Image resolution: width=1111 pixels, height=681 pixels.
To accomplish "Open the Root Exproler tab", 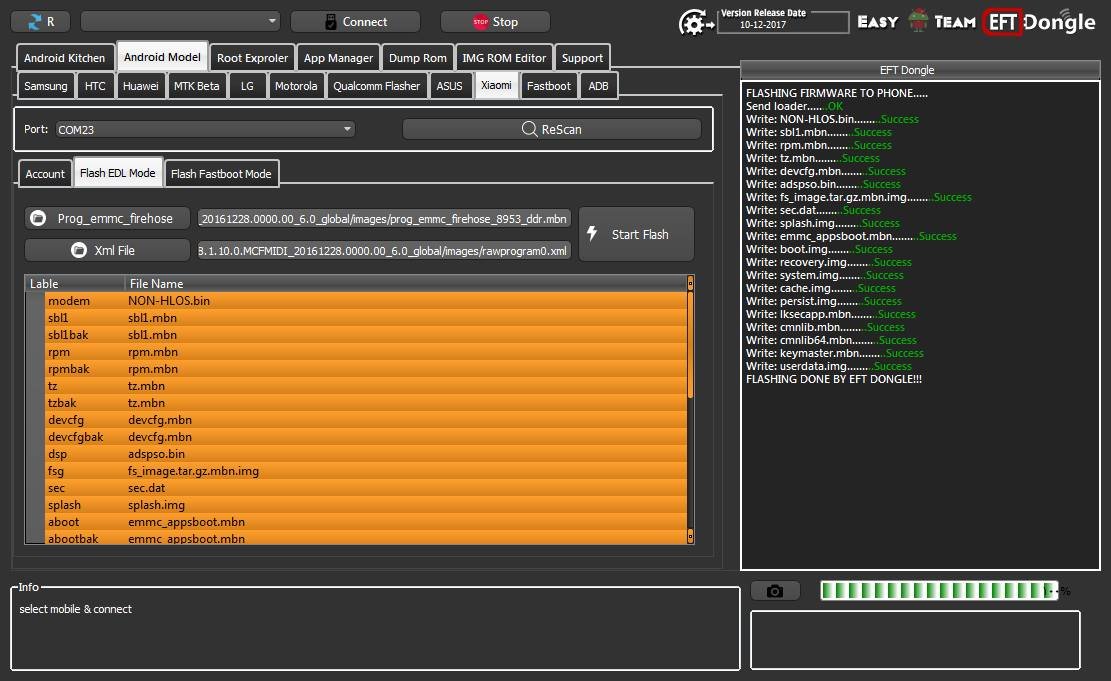I will 252,58.
